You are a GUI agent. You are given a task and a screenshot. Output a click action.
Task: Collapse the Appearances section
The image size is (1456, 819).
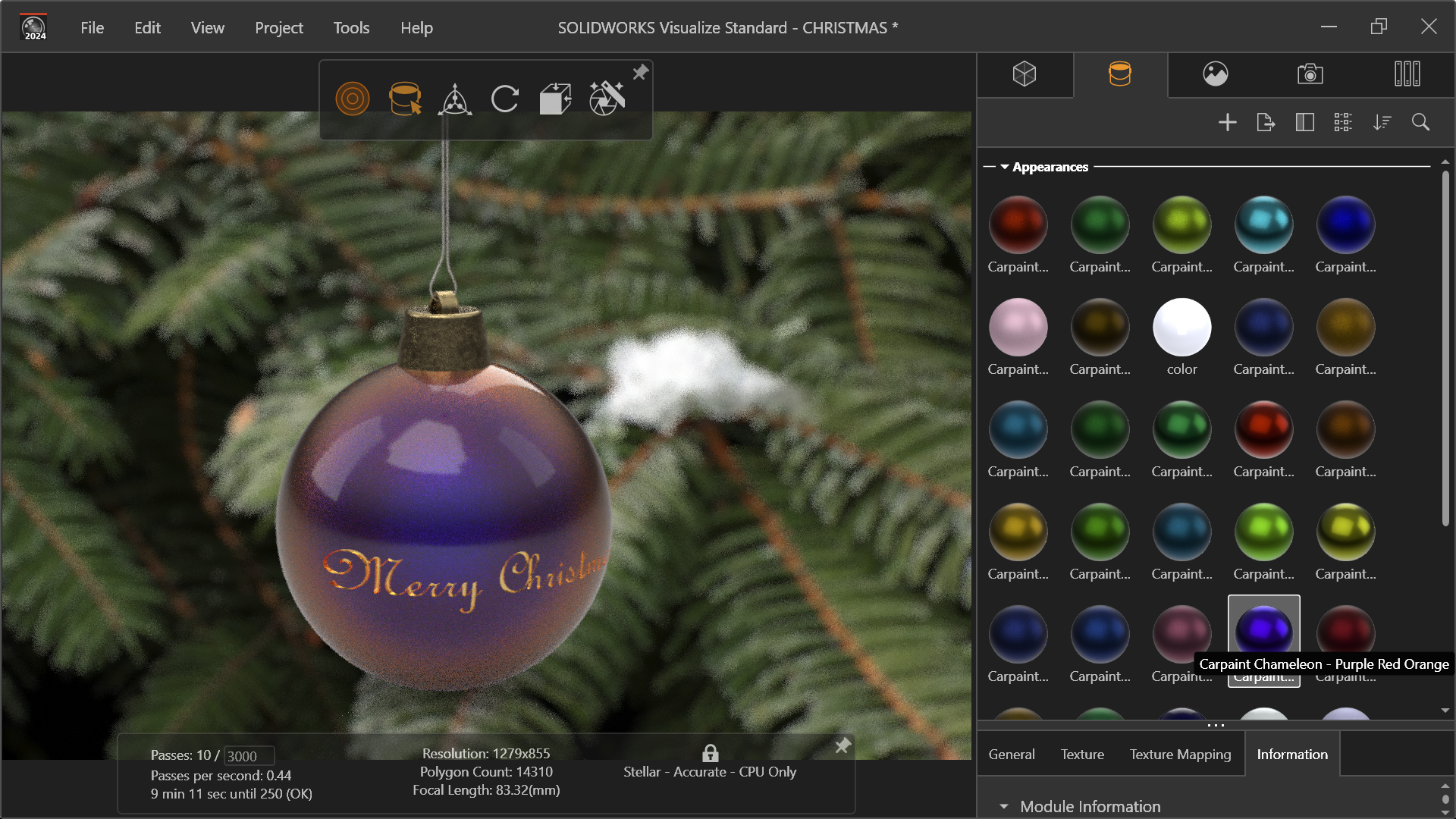[1005, 167]
